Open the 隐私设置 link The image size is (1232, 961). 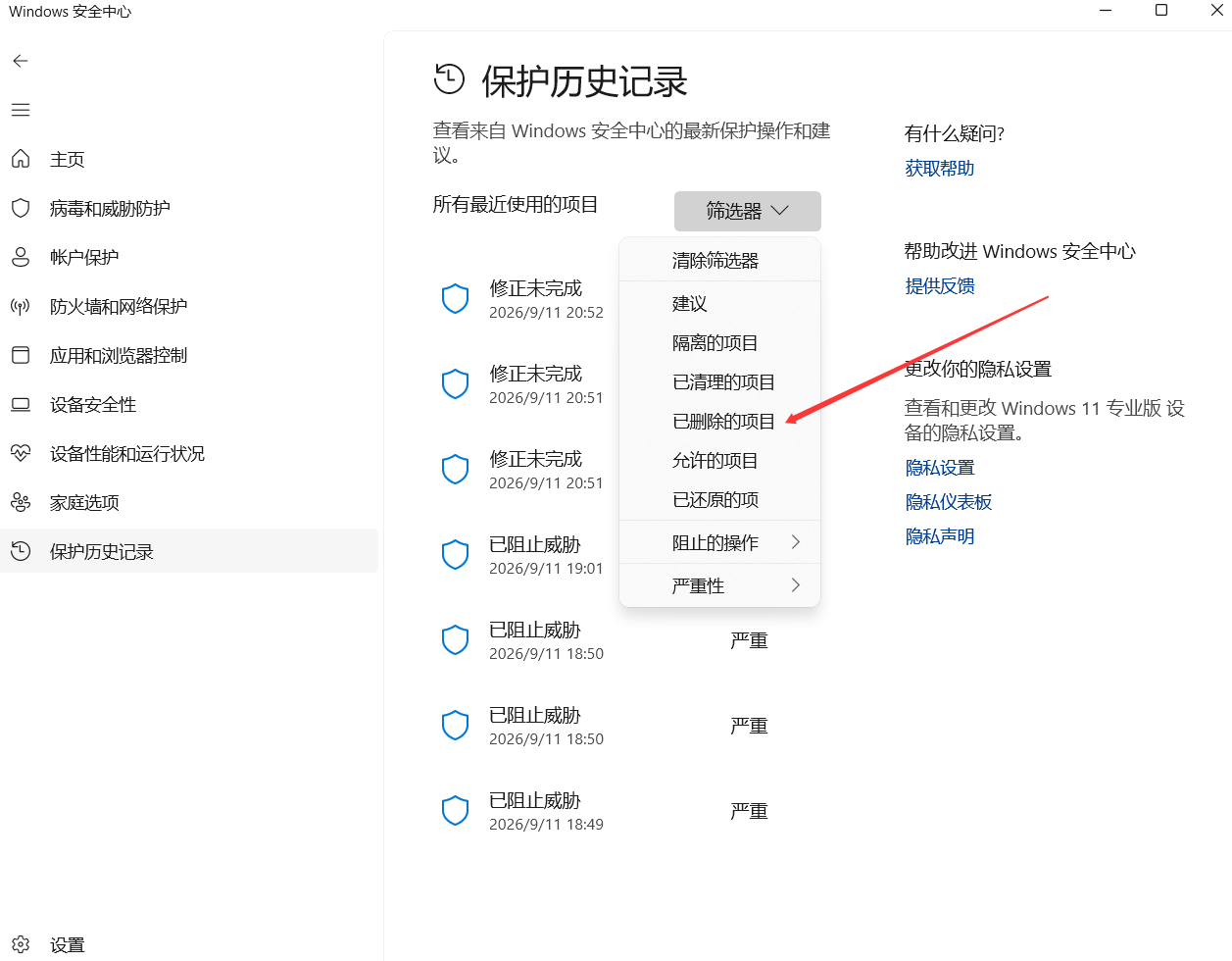940,468
